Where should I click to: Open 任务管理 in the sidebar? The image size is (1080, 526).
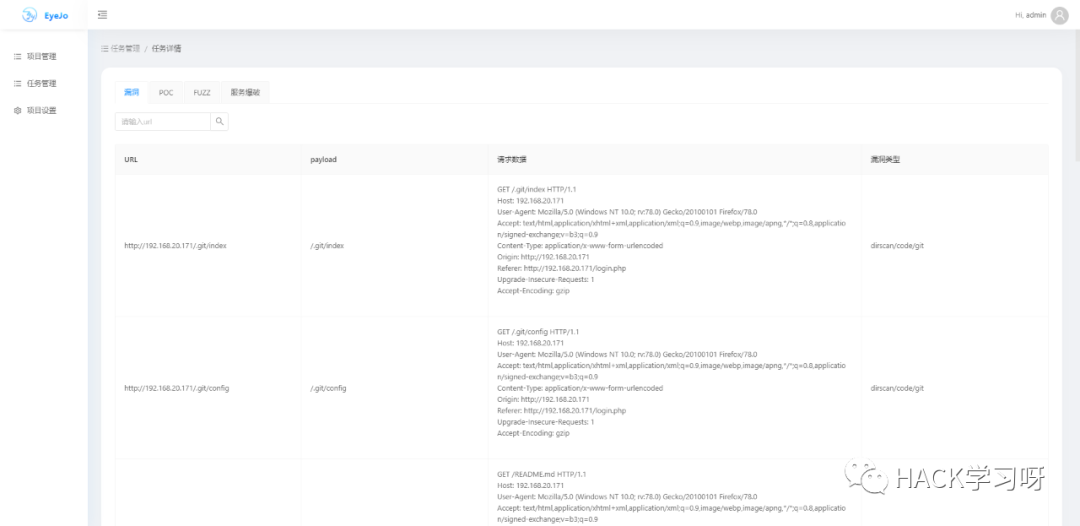(x=35, y=83)
